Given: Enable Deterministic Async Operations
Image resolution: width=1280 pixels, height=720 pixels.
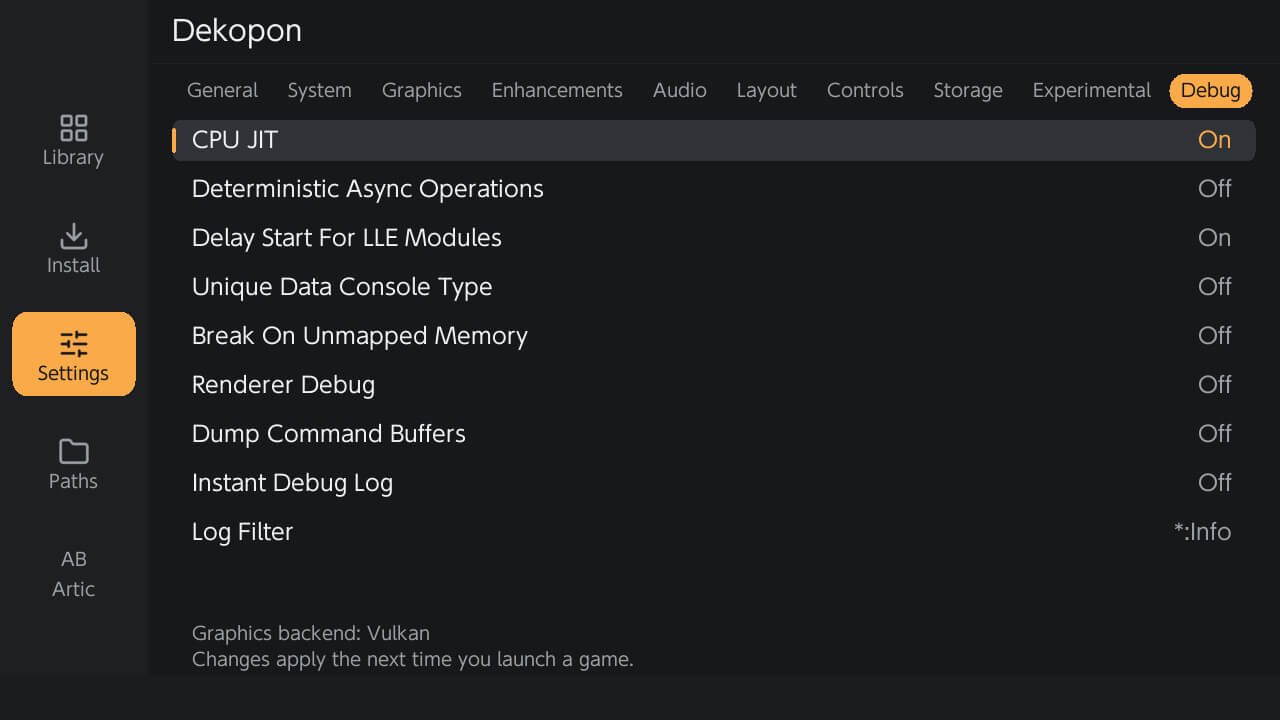Looking at the screenshot, I should pyautogui.click(x=714, y=189).
